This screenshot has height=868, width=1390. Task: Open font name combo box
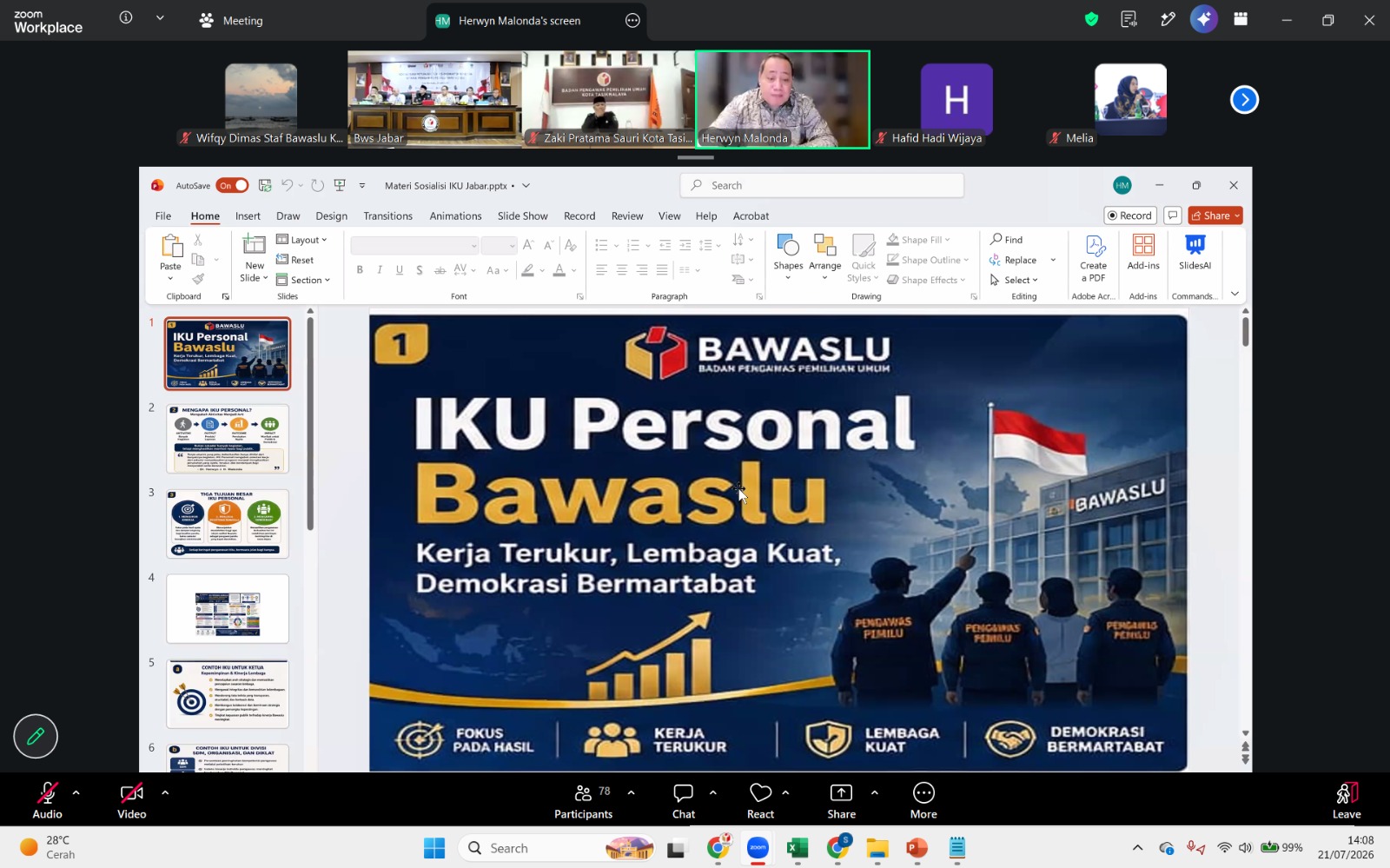[x=414, y=246]
